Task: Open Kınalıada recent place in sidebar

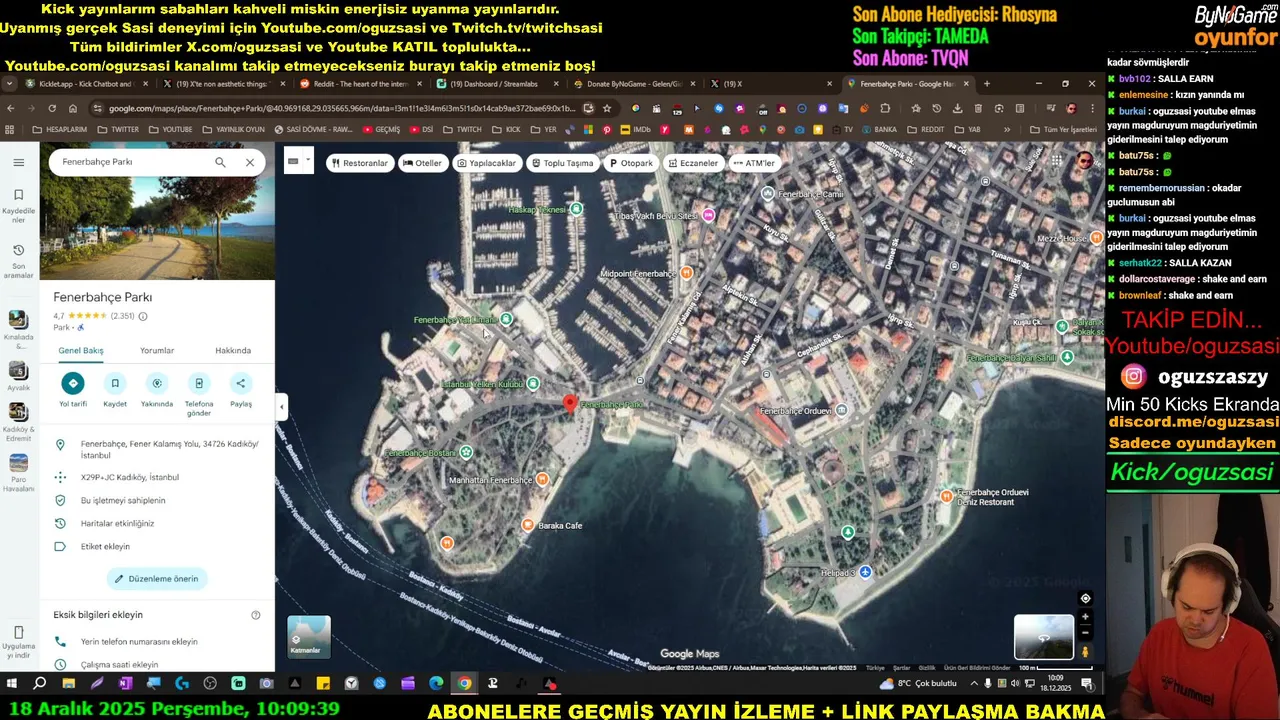Action: [x=18, y=328]
